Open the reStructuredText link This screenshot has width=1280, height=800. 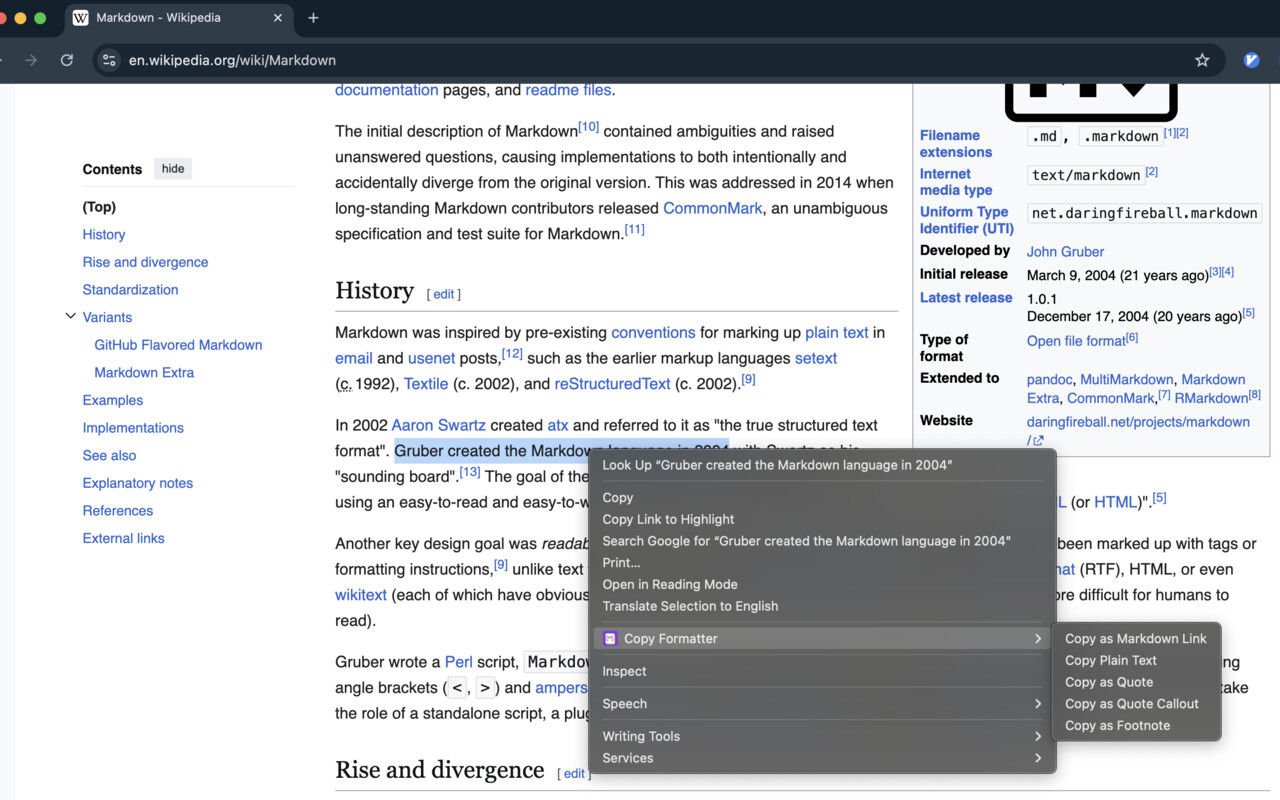613,384
